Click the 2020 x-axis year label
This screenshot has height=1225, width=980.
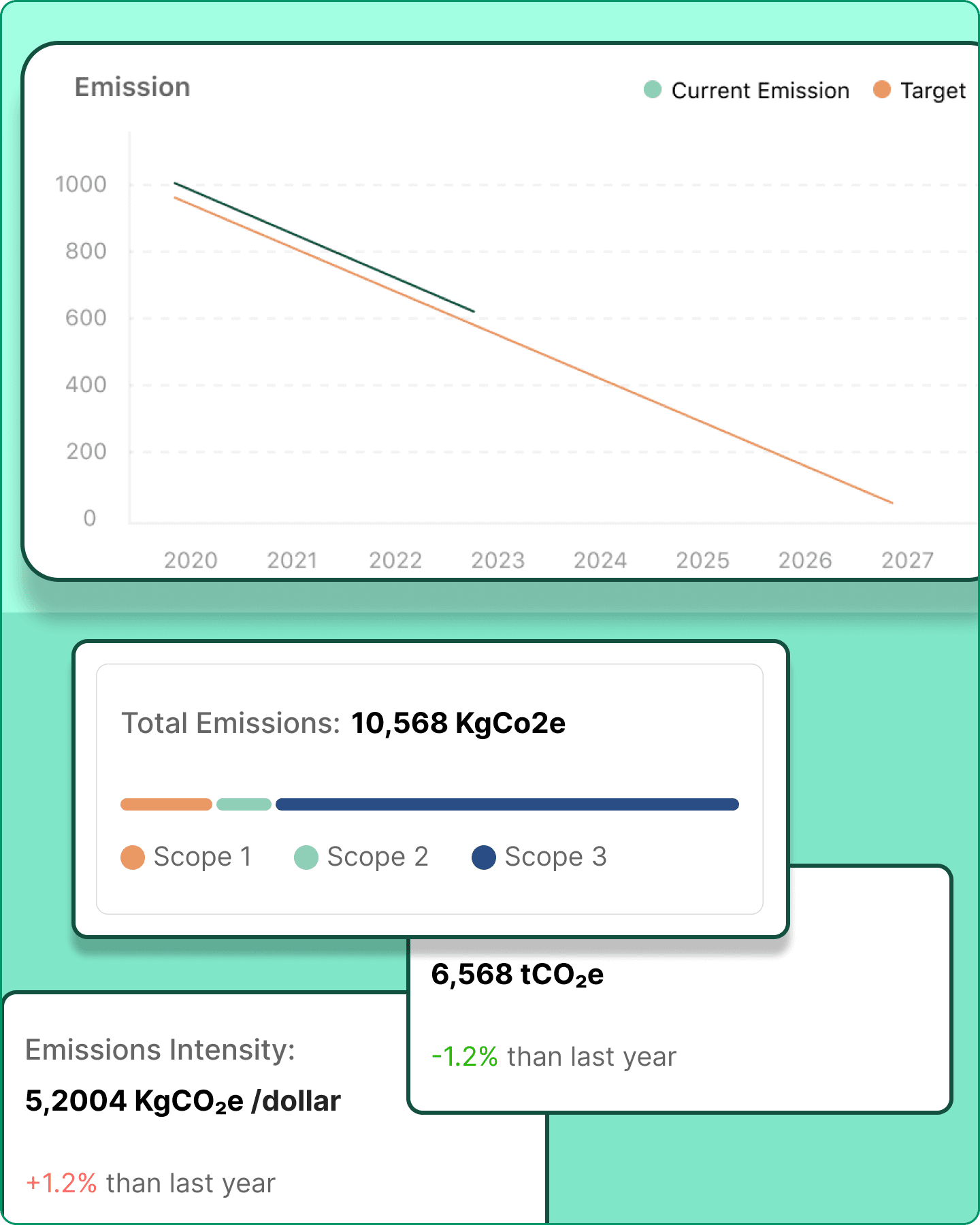pyautogui.click(x=191, y=560)
